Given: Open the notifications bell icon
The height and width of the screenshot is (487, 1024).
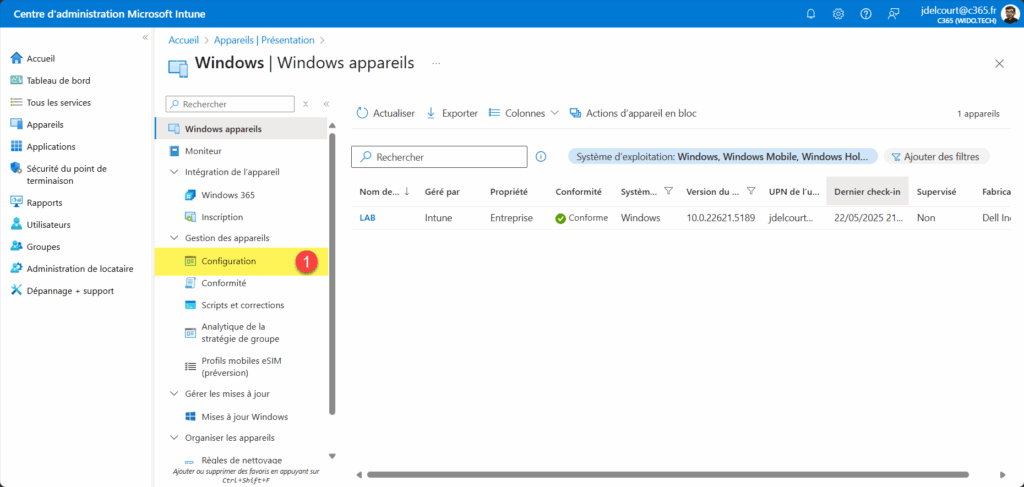Looking at the screenshot, I should pyautogui.click(x=811, y=13).
